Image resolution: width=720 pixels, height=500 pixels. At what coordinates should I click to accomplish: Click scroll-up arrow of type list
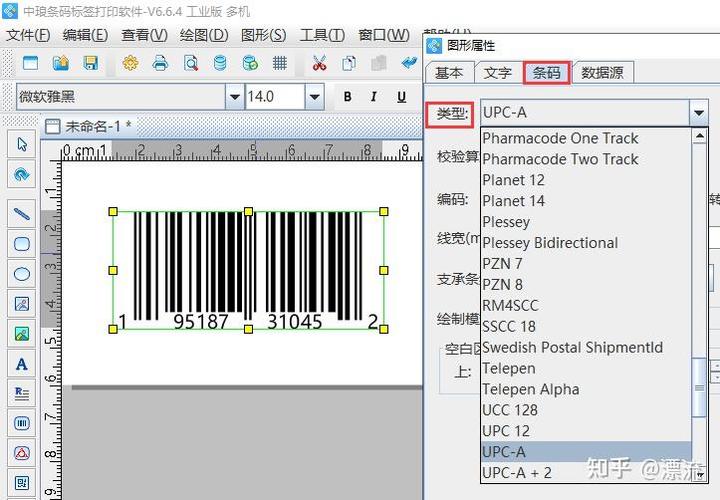coord(699,136)
